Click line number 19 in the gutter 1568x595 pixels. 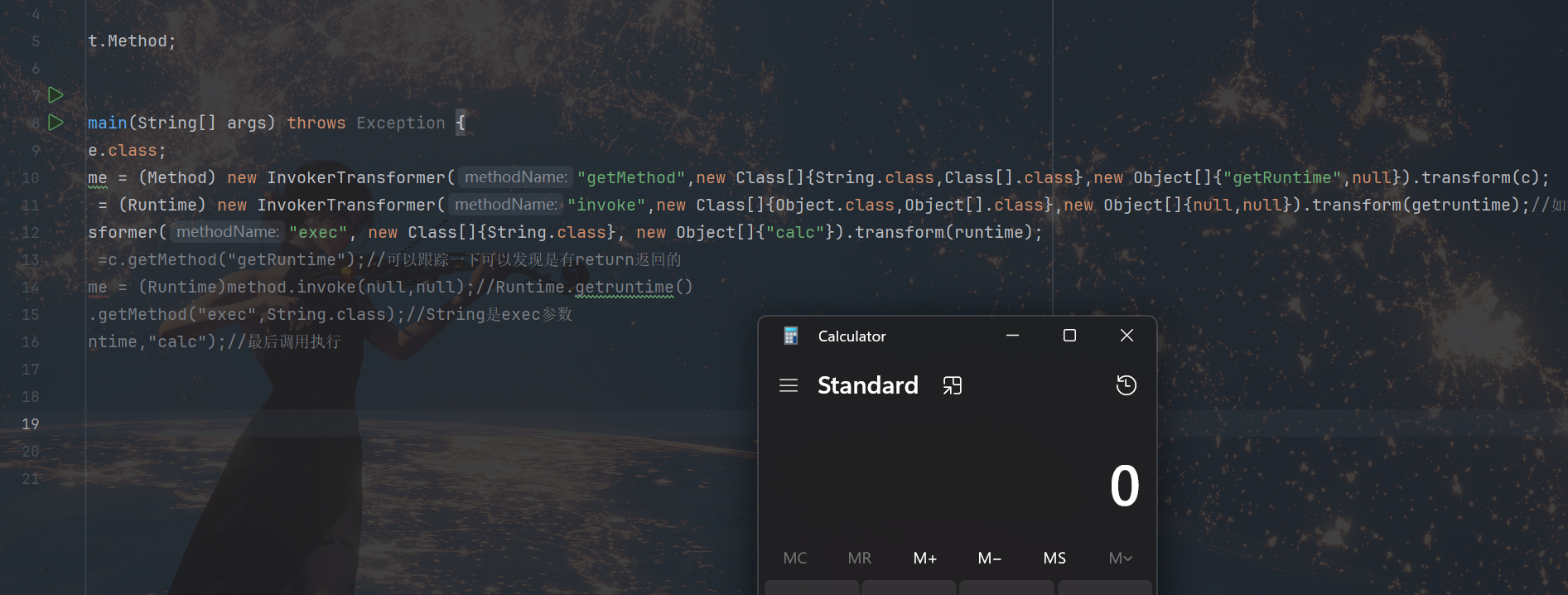(x=31, y=424)
